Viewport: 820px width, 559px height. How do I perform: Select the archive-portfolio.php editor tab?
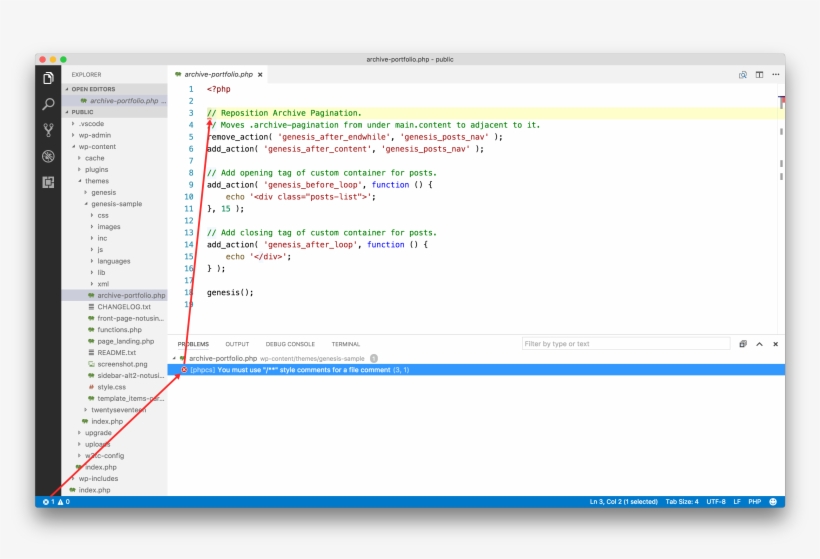pyautogui.click(x=219, y=74)
